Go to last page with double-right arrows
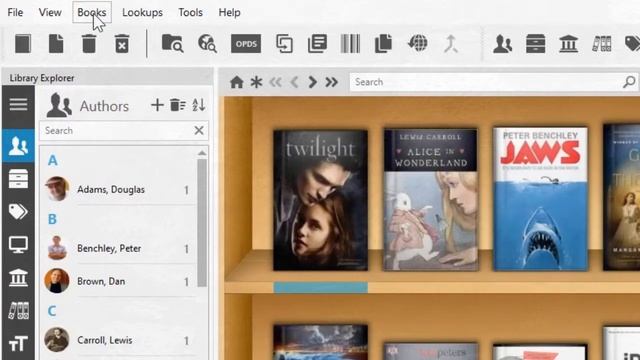640x360 pixels. coord(331,82)
